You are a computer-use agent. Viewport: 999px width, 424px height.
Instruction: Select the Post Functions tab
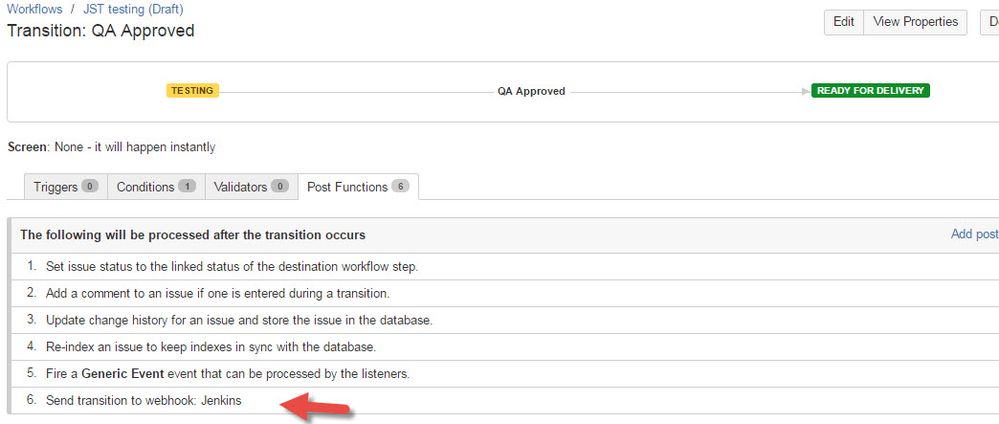tap(358, 187)
